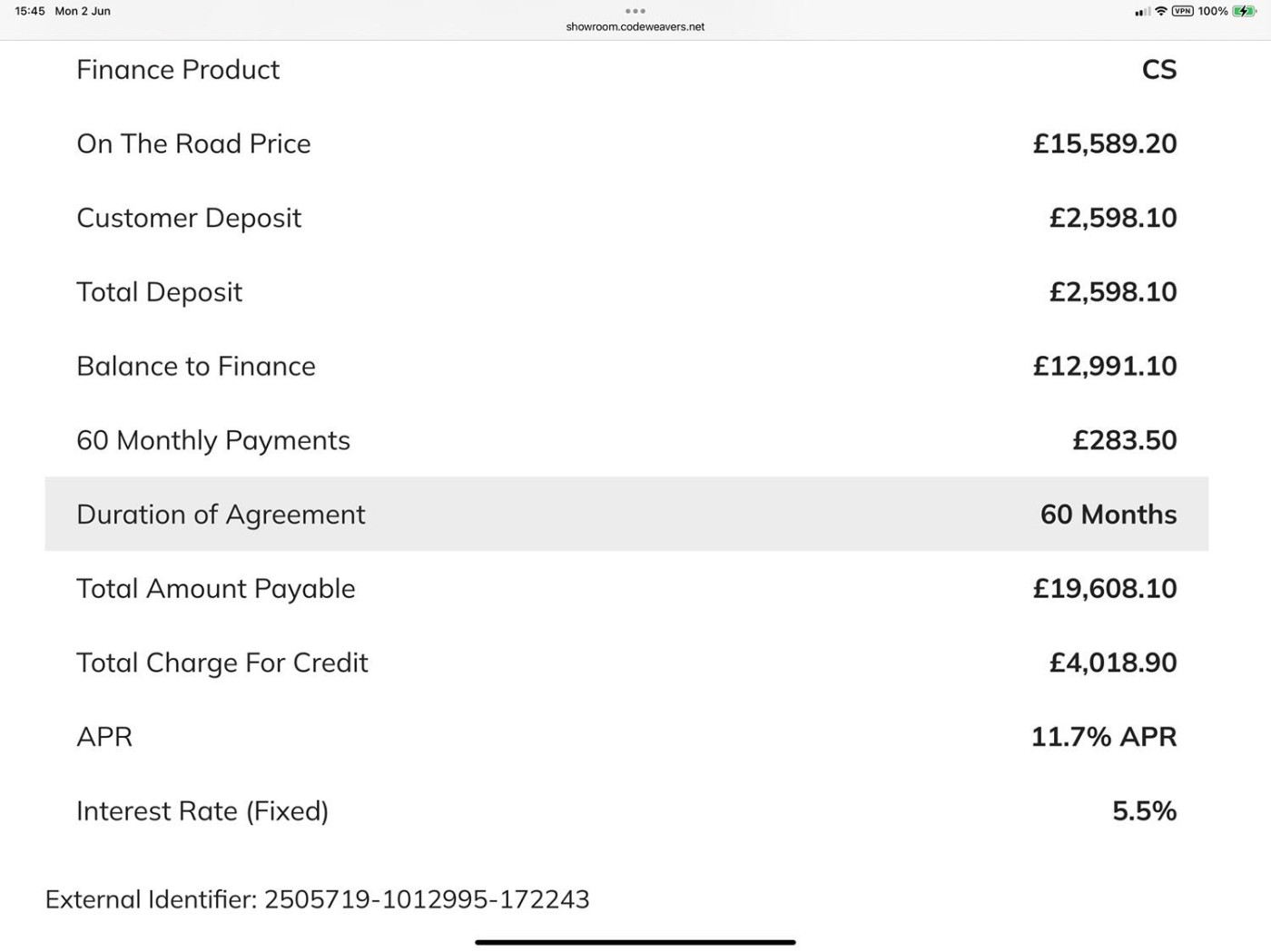Select the highlighted Duration of Agreement row
The height and width of the screenshot is (952, 1271).
point(626,514)
